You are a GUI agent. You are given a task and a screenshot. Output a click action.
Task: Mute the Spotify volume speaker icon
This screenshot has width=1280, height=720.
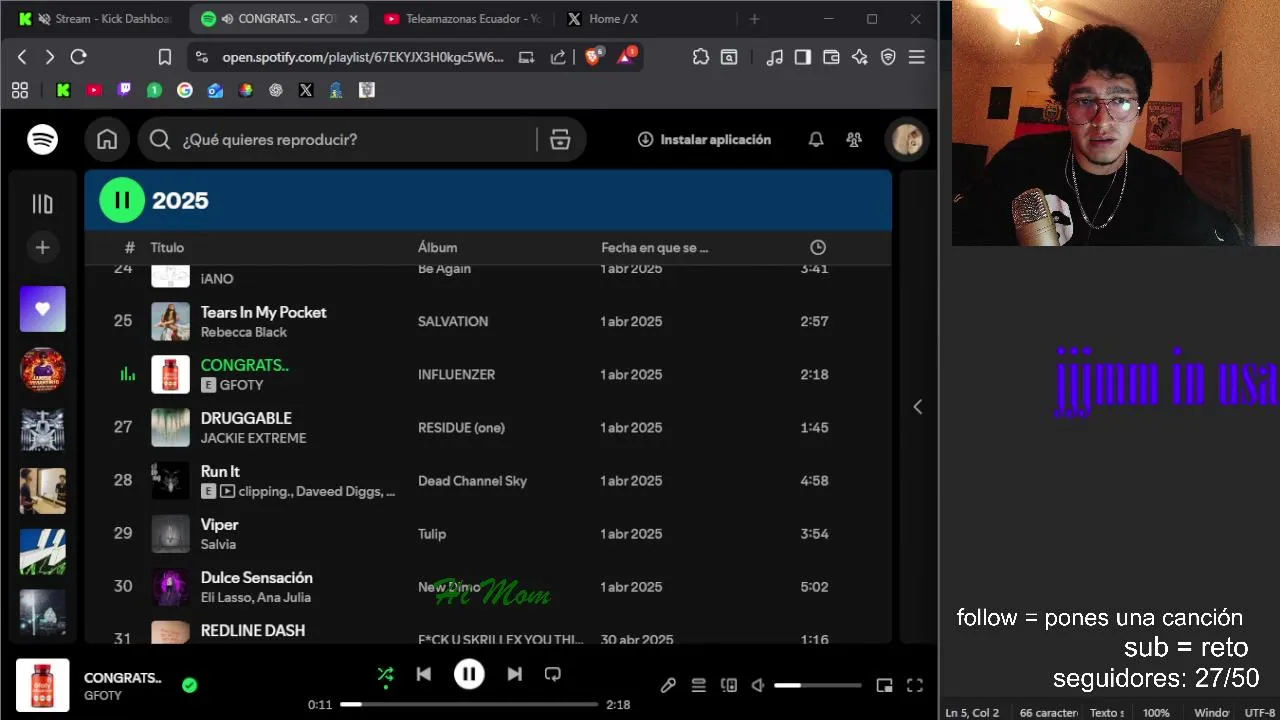pyautogui.click(x=758, y=685)
